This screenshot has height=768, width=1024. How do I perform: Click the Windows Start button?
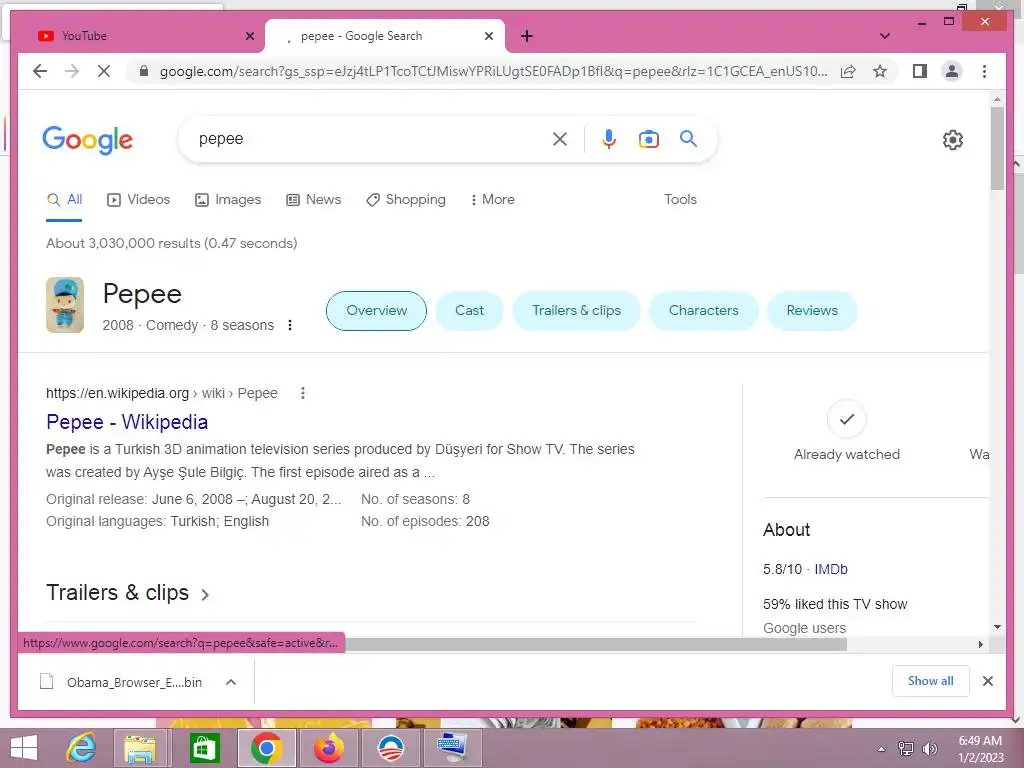coord(24,748)
